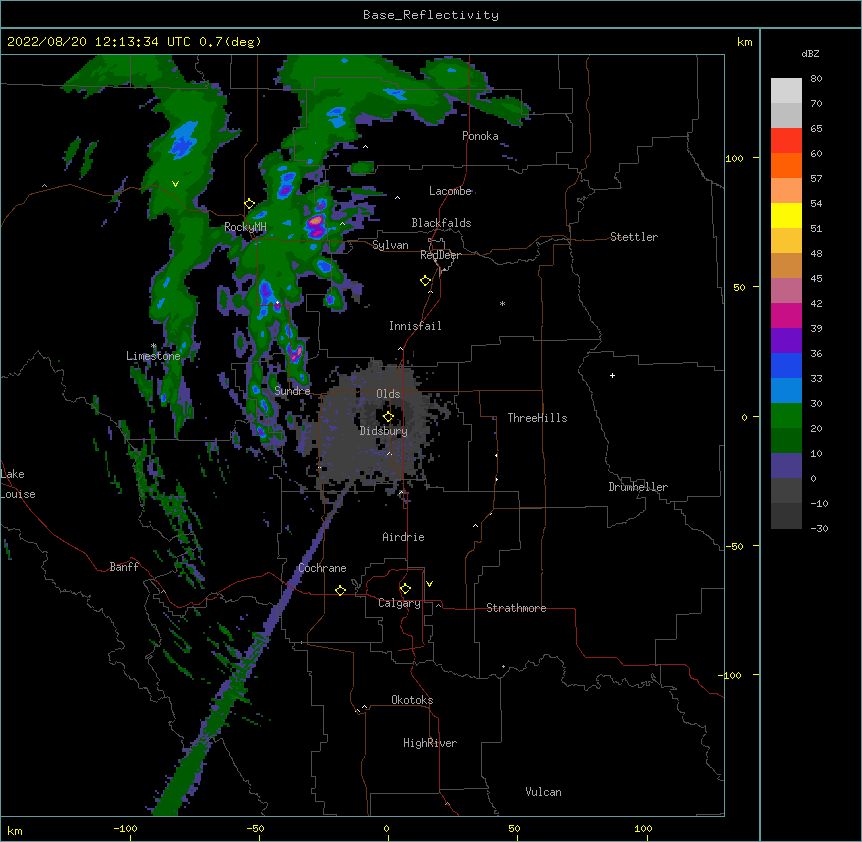
Task: Click the Sylvan town label
Action: (x=390, y=245)
